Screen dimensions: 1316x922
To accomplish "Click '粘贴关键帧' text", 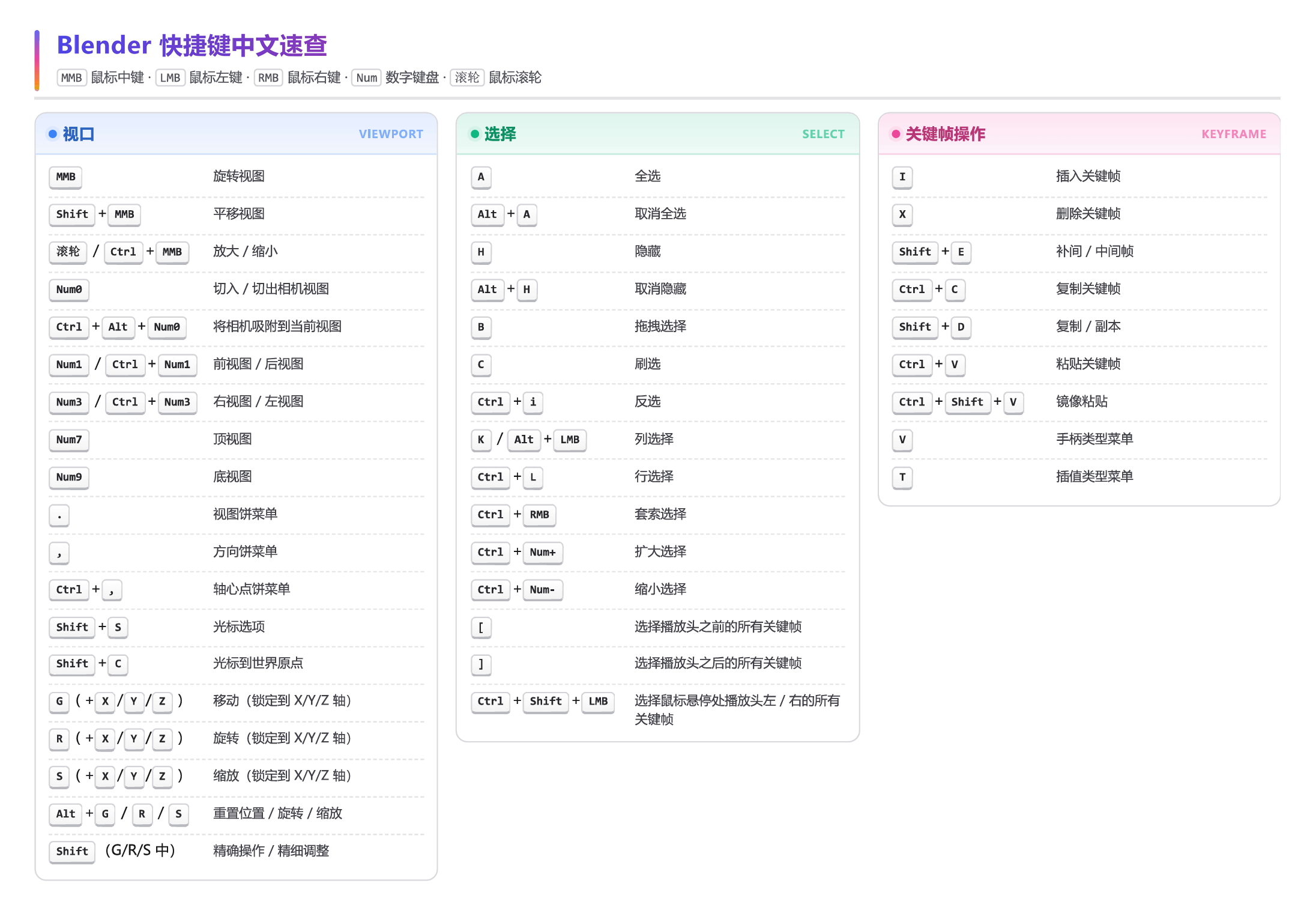I will [1088, 364].
